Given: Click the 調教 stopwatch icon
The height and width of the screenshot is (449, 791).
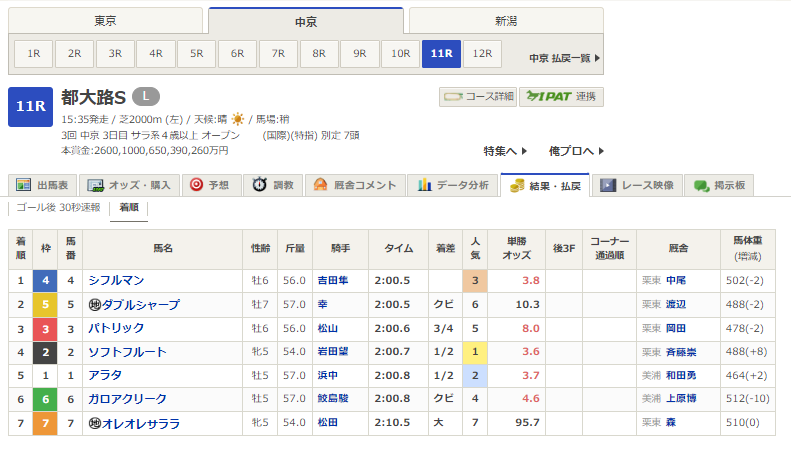Looking at the screenshot, I should click(x=259, y=185).
